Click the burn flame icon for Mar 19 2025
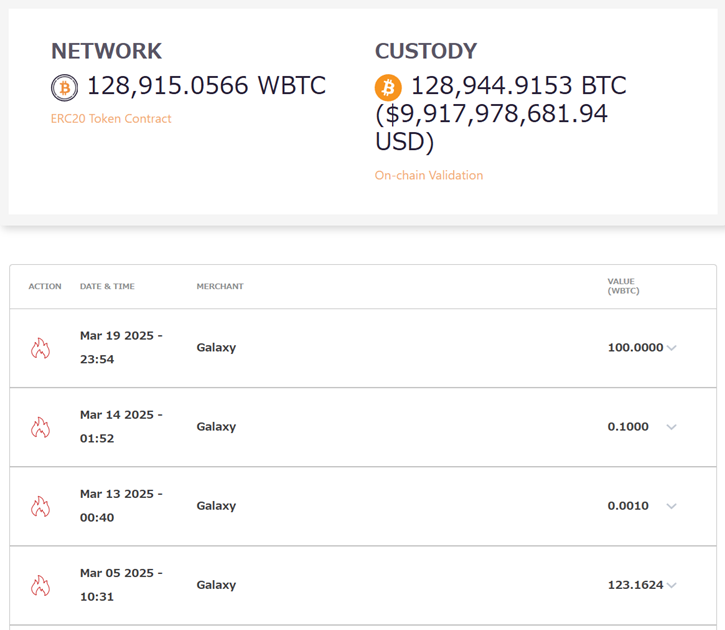The image size is (725, 630). (40, 348)
